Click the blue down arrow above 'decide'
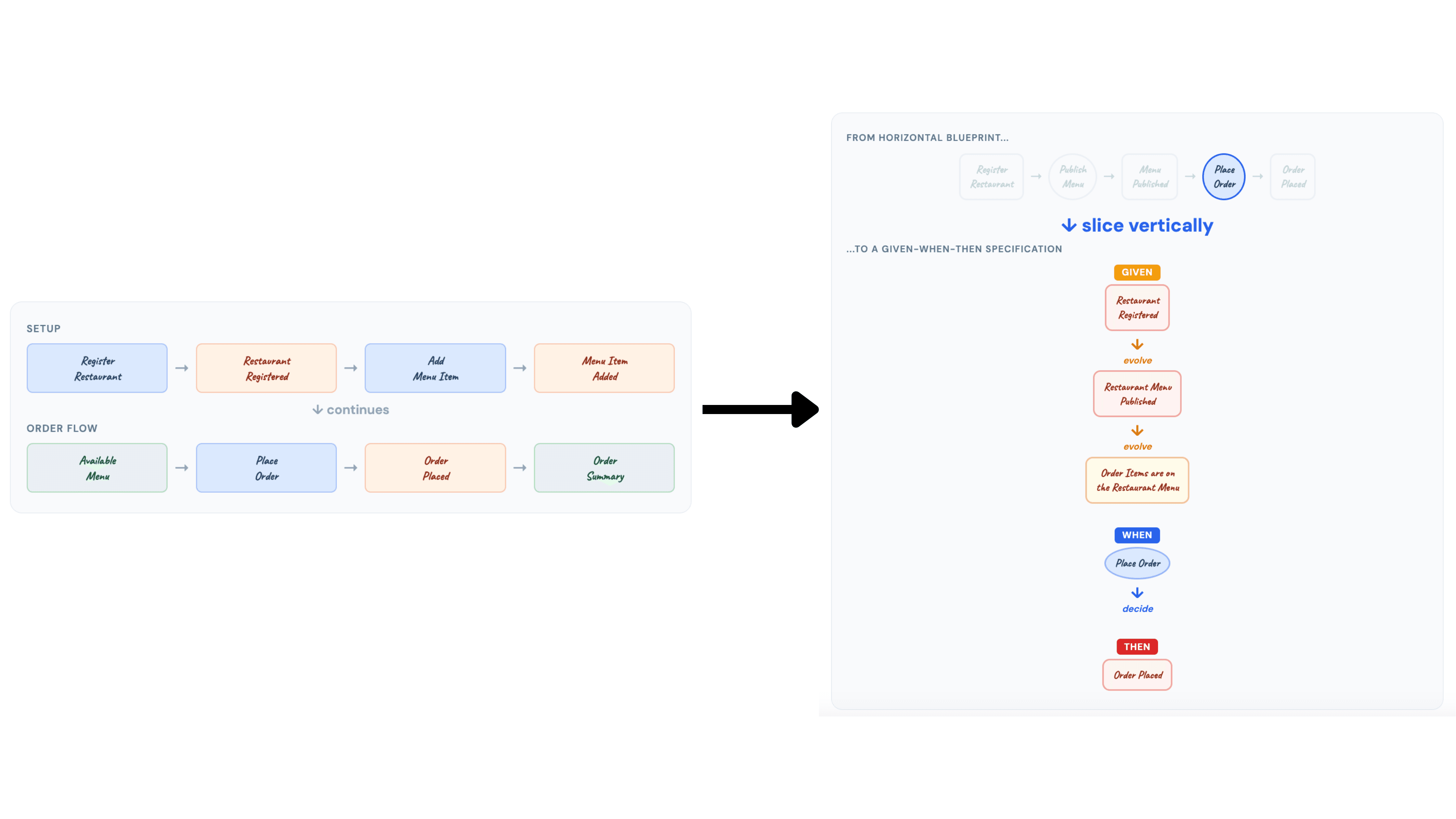The image size is (1456, 819). pos(1137,593)
